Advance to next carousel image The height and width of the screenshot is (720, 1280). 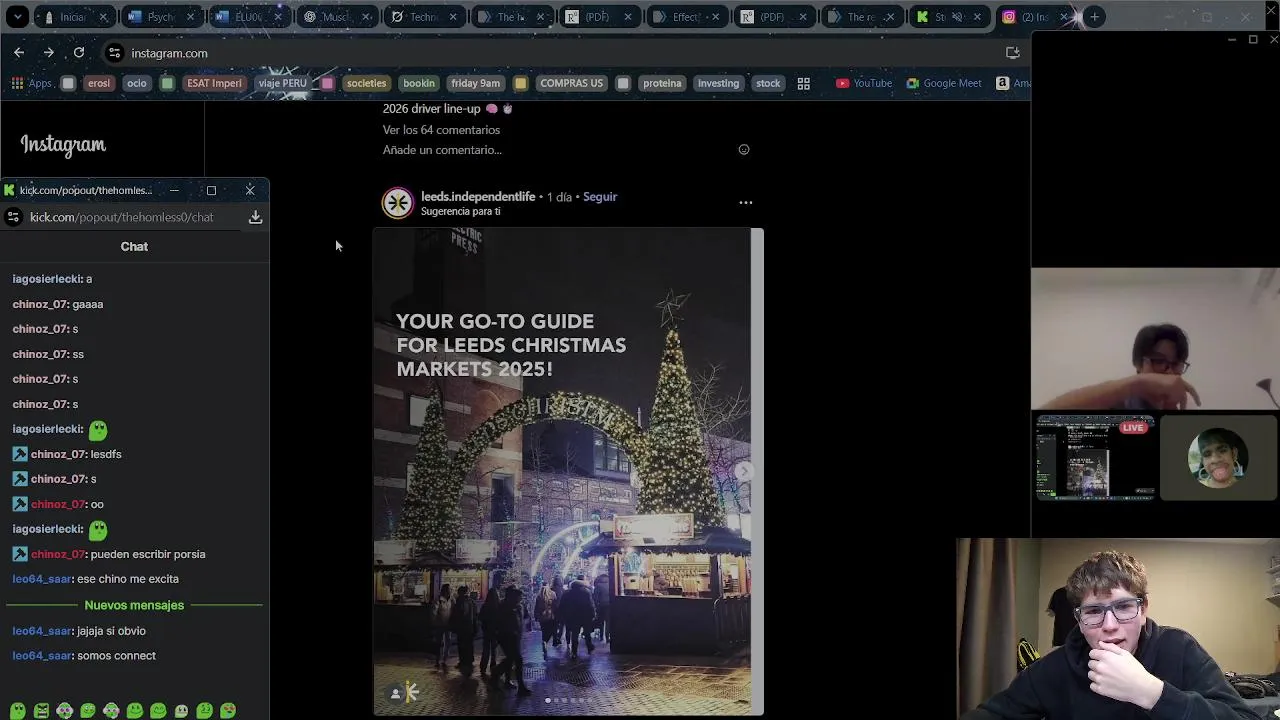point(742,471)
